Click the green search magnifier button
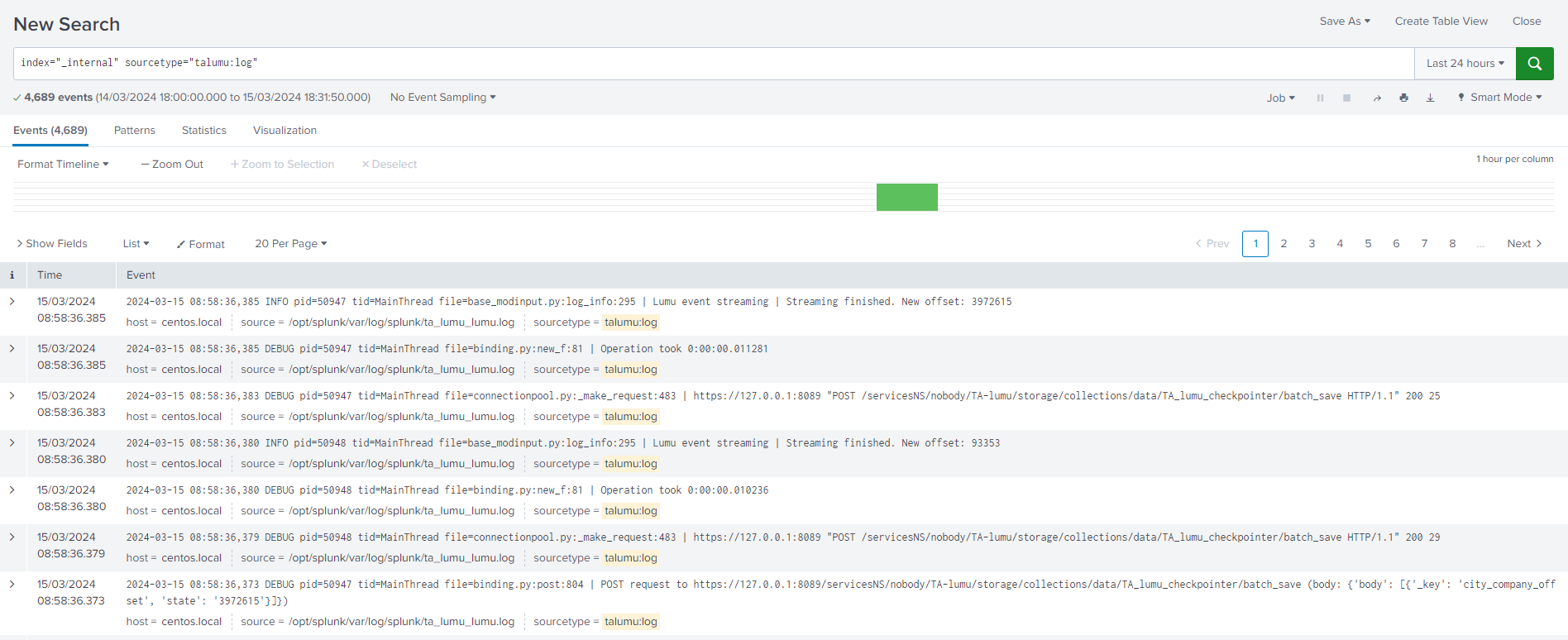The image size is (1568, 640). [1534, 64]
